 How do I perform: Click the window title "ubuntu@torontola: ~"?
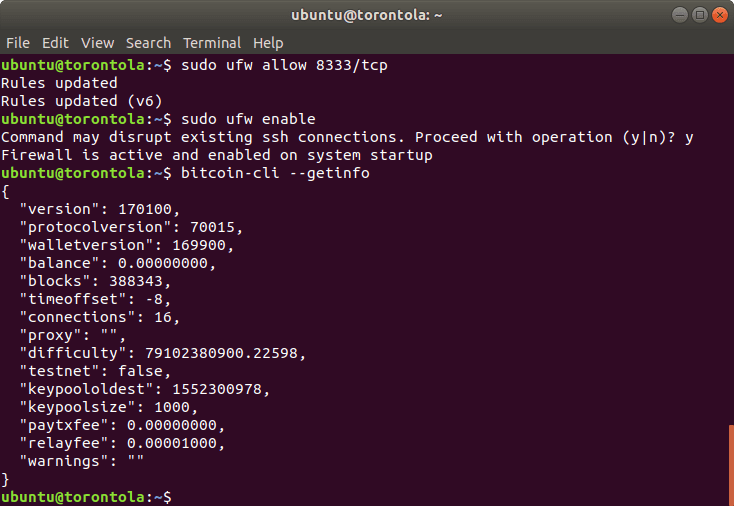[367, 15]
